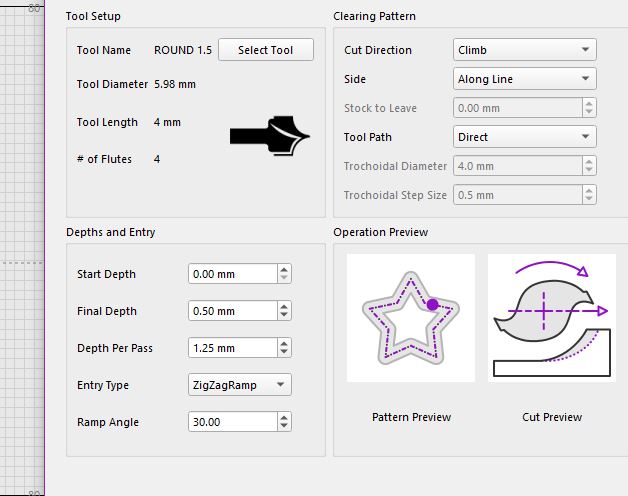This screenshot has width=628, height=496.
Task: Decrease Ramp Angle with down arrow
Action: pos(285,427)
